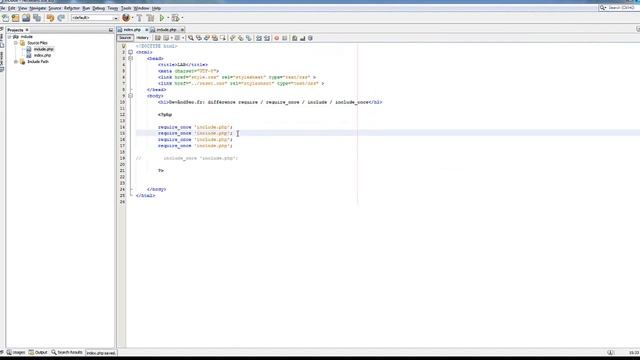Screen dimensions: 640x360
Task: Click the Undo arrow icon
Action: tap(50, 18)
